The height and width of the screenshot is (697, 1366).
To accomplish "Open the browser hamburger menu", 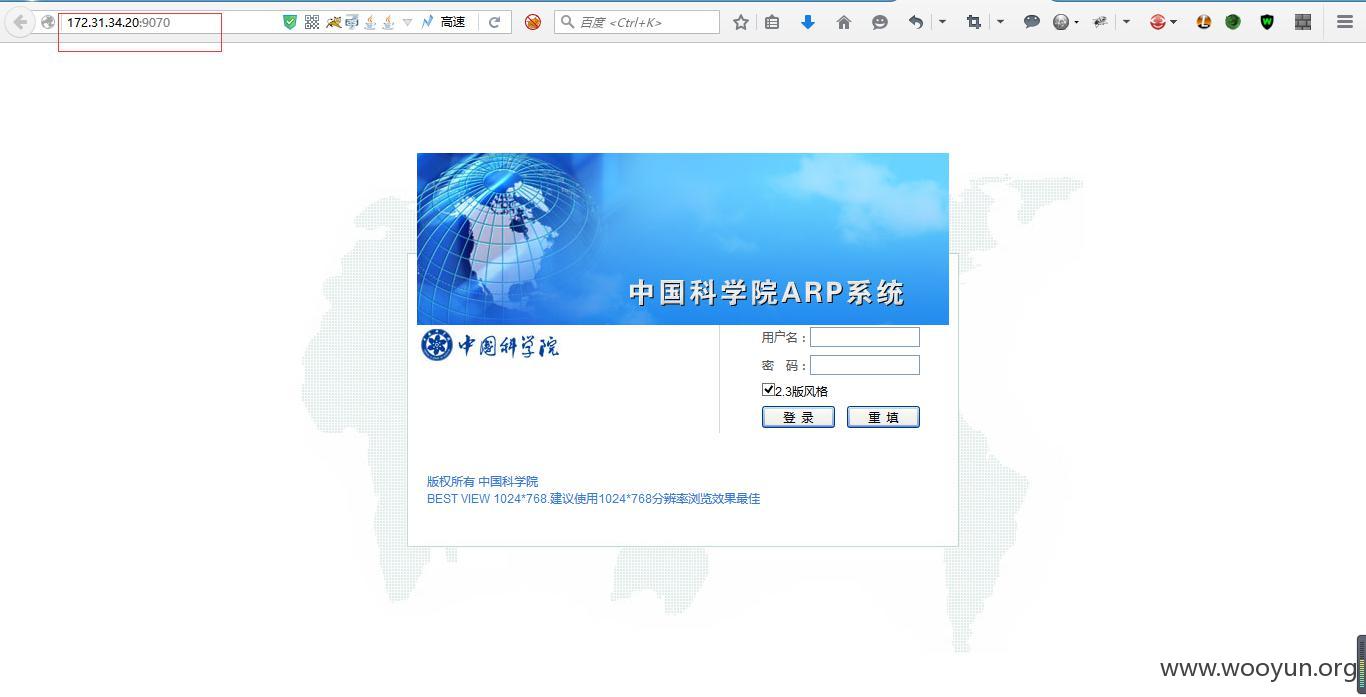I will [1345, 22].
